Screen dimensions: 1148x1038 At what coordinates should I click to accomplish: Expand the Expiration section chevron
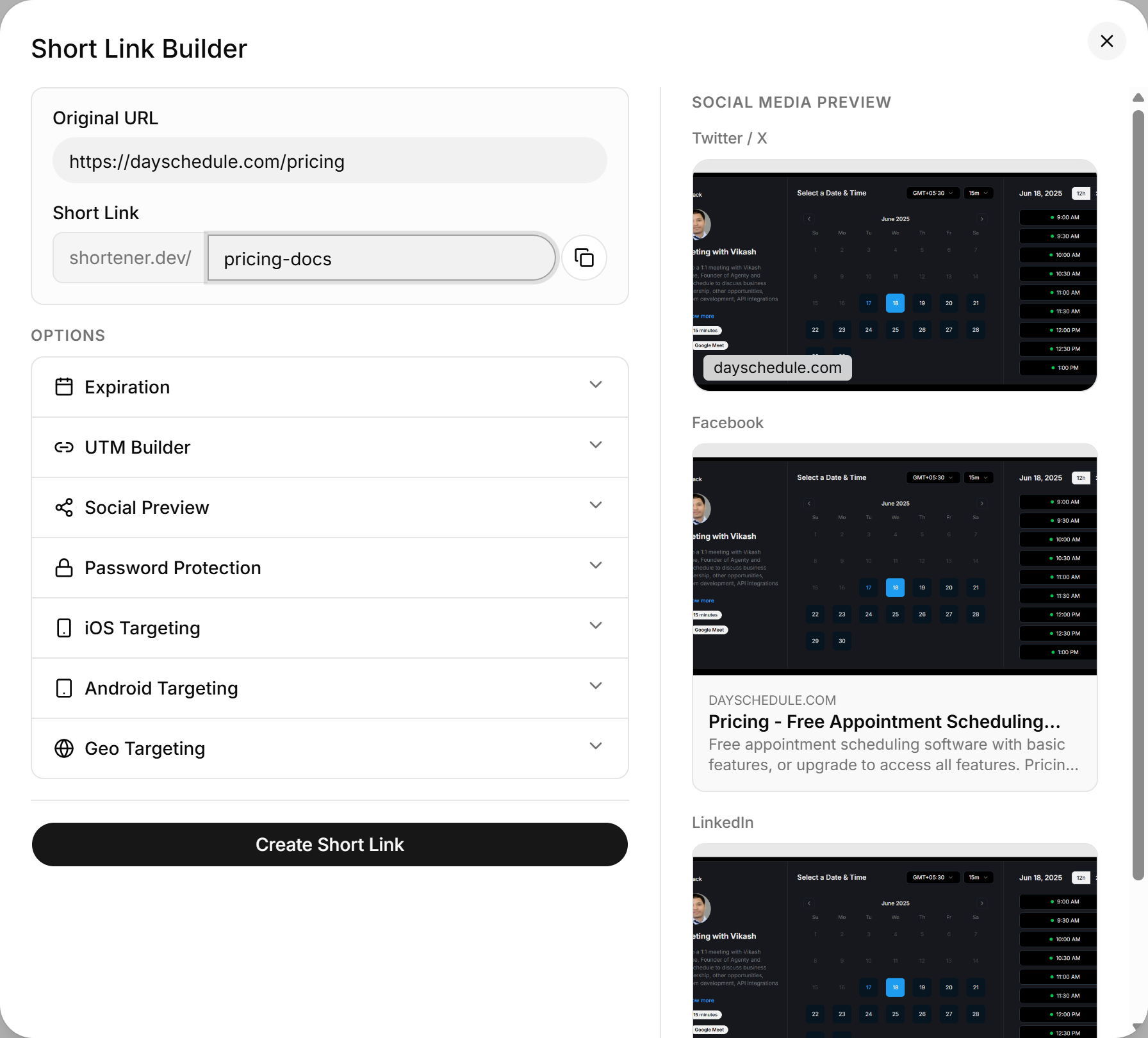[x=596, y=384]
